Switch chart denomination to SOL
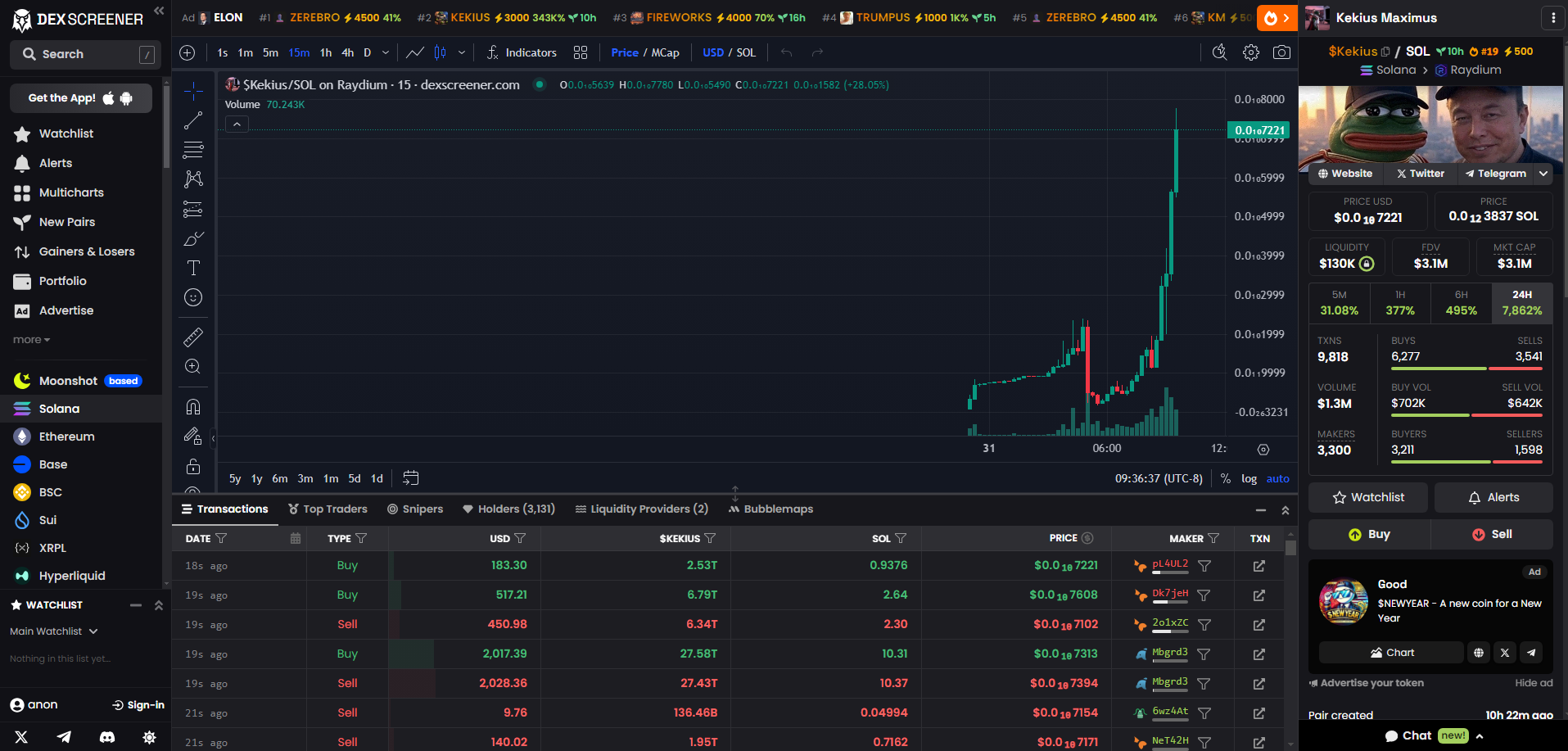Screen dimensions: 1568x751 point(746,52)
